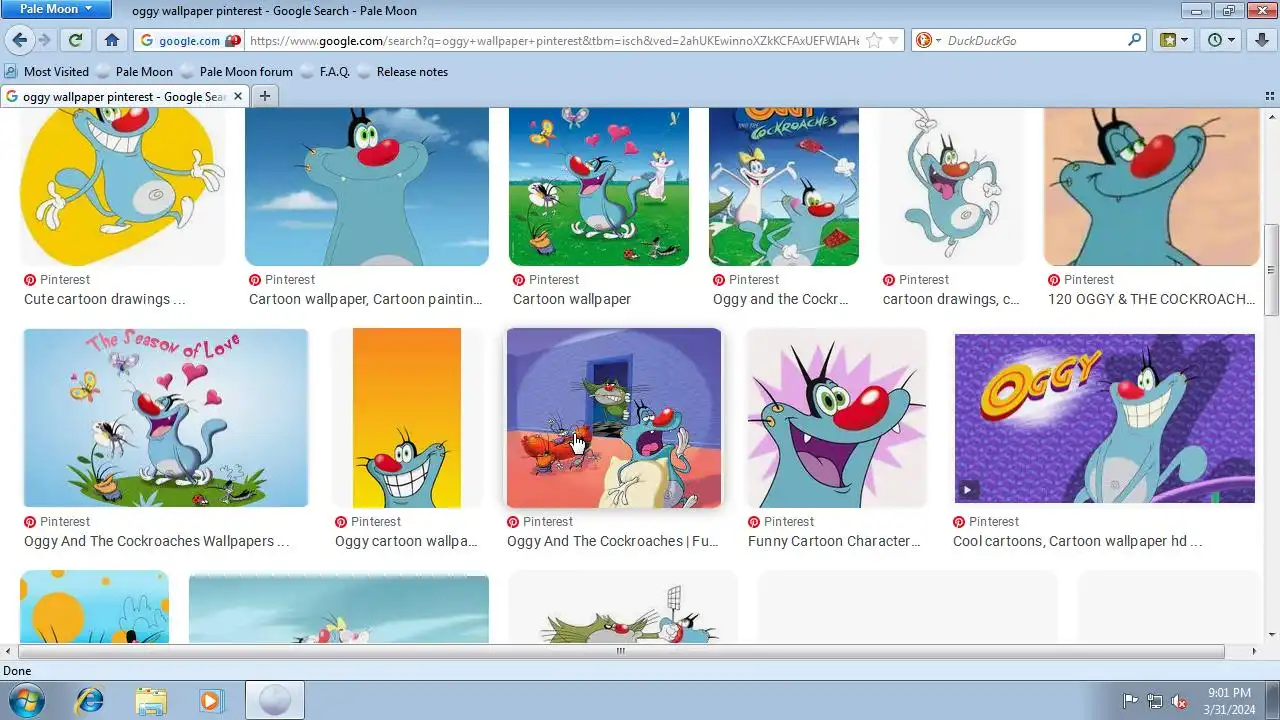Screen dimensions: 1280x720
Task: Open the purple OGGY logo video thumbnail
Action: point(1104,418)
